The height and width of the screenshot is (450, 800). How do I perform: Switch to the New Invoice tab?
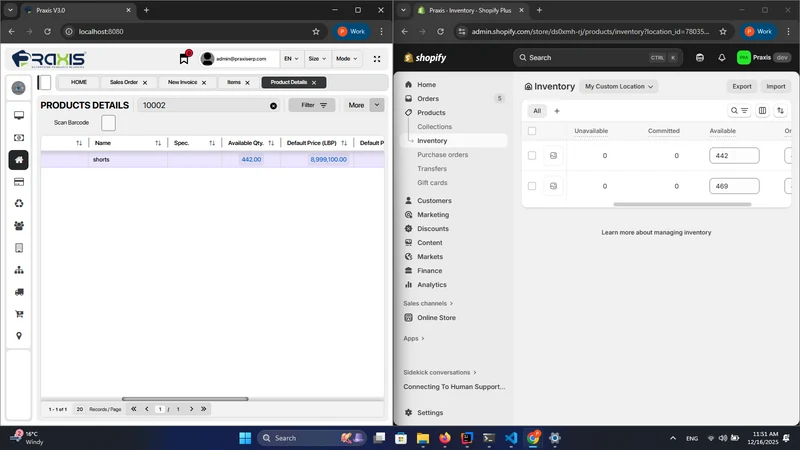[182, 82]
